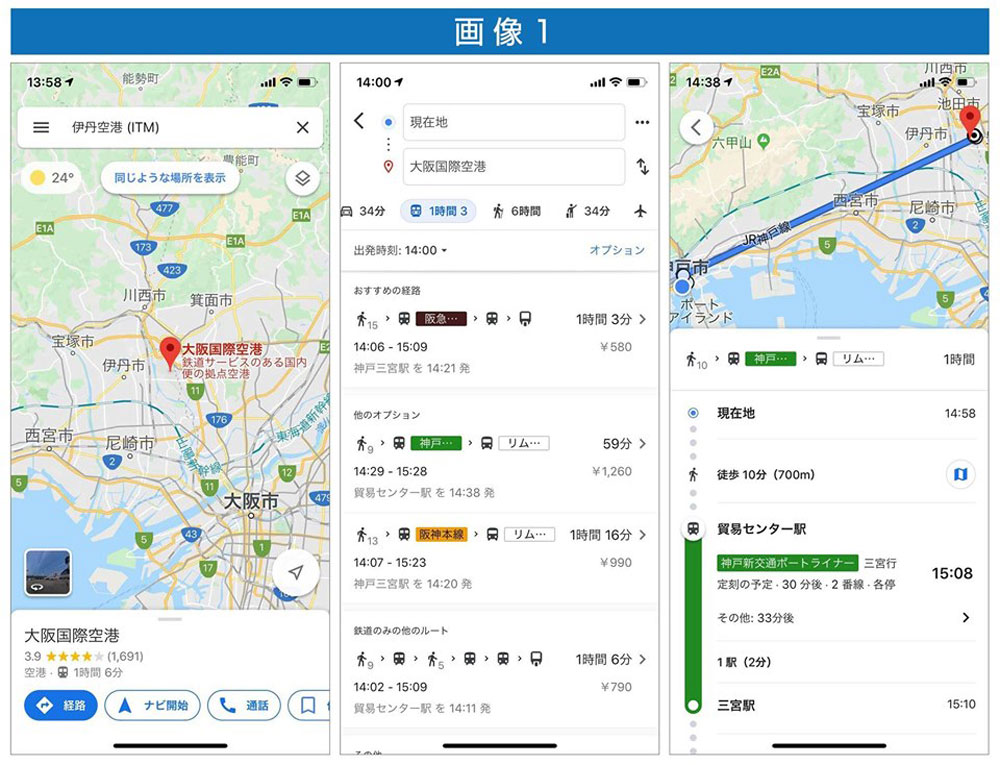Open the オプション link
1000x765 pixels.
[x=617, y=250]
